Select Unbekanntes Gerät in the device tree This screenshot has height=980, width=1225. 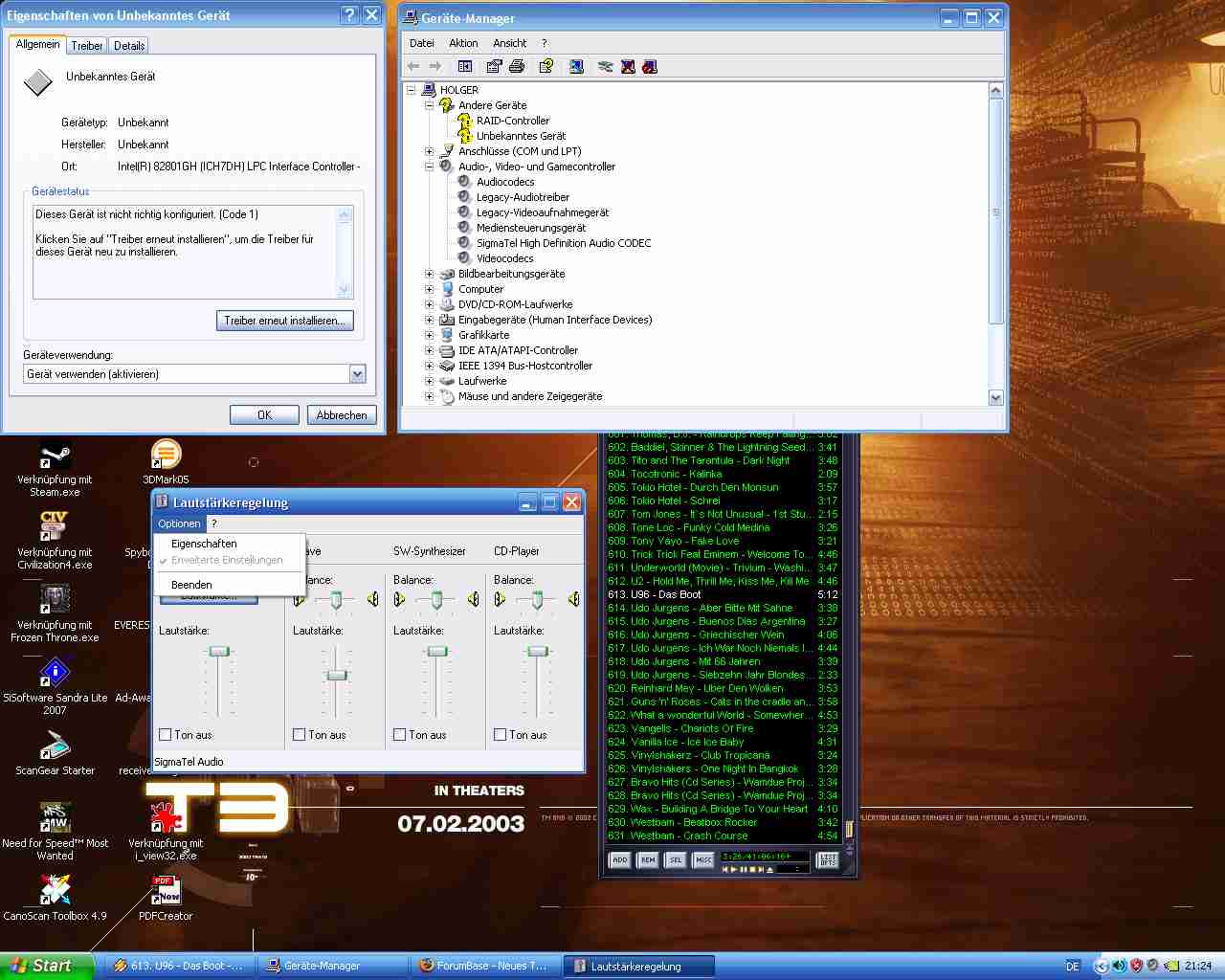(x=521, y=136)
